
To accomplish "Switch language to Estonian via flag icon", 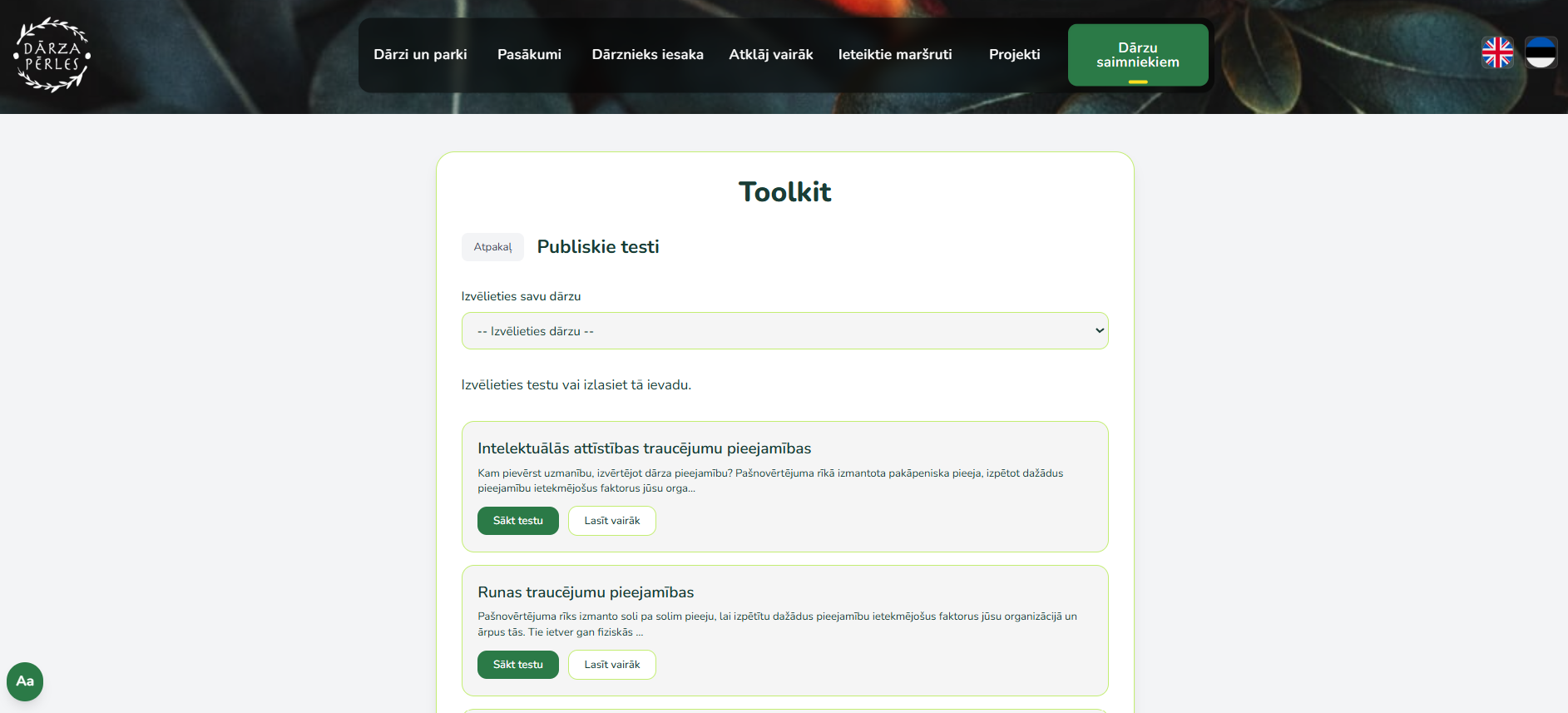I will (1541, 52).
